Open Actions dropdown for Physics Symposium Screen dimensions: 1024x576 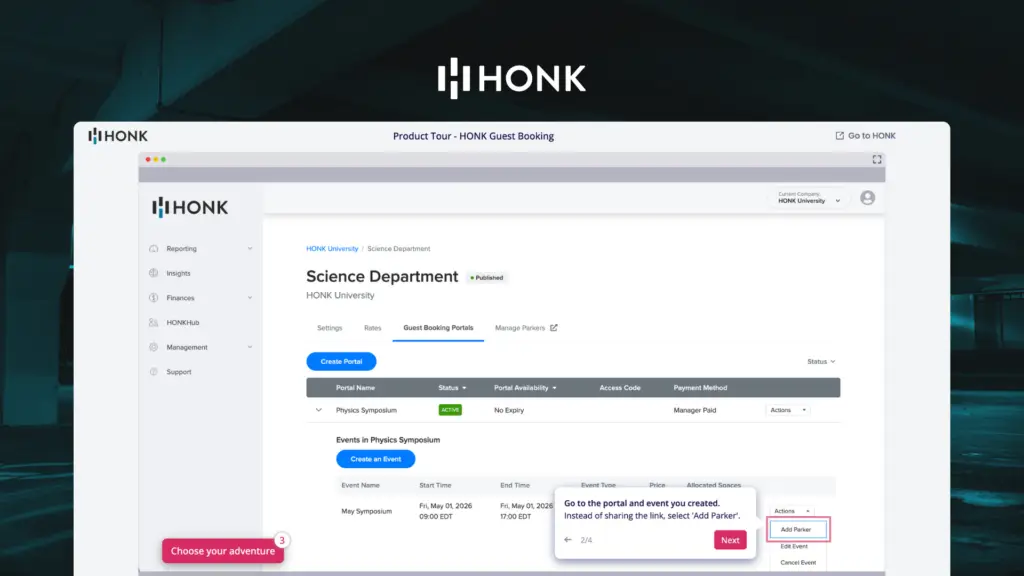point(788,410)
